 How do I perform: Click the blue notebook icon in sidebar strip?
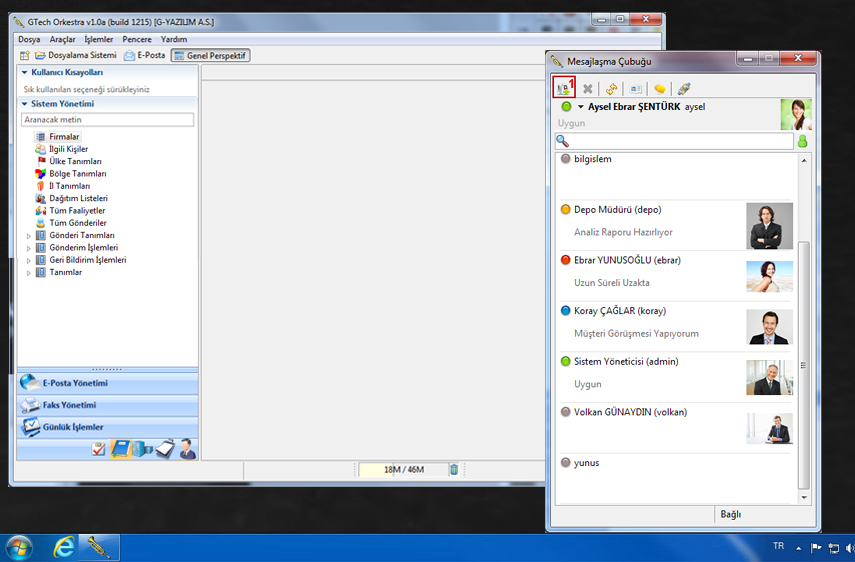(x=120, y=449)
